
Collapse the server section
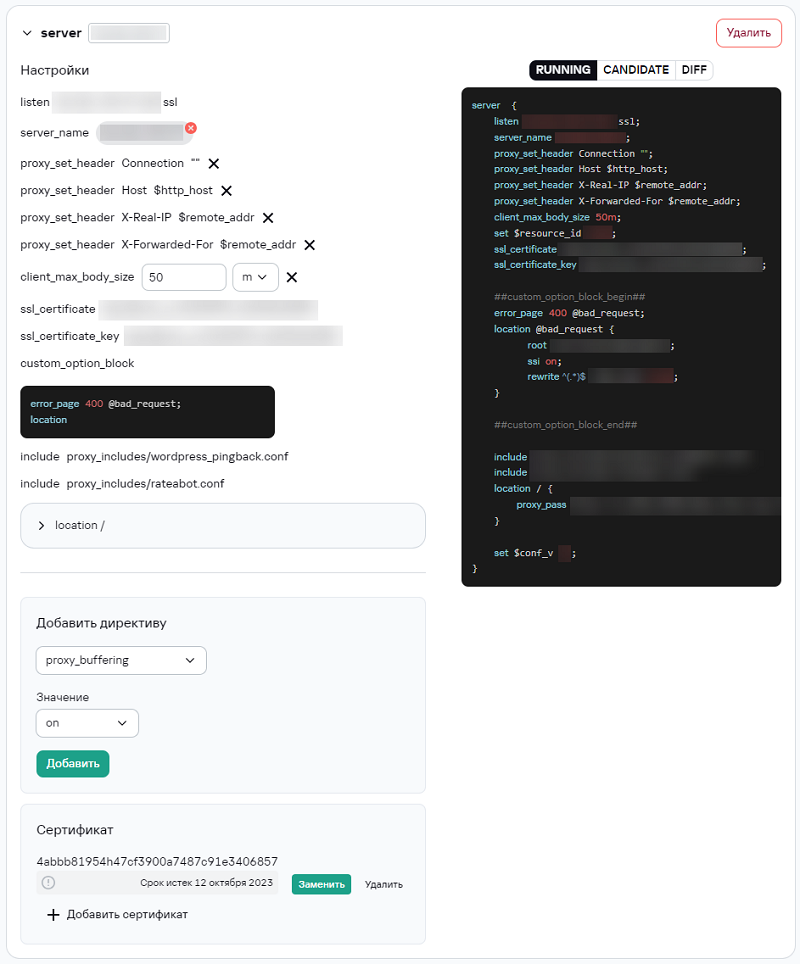pos(26,32)
